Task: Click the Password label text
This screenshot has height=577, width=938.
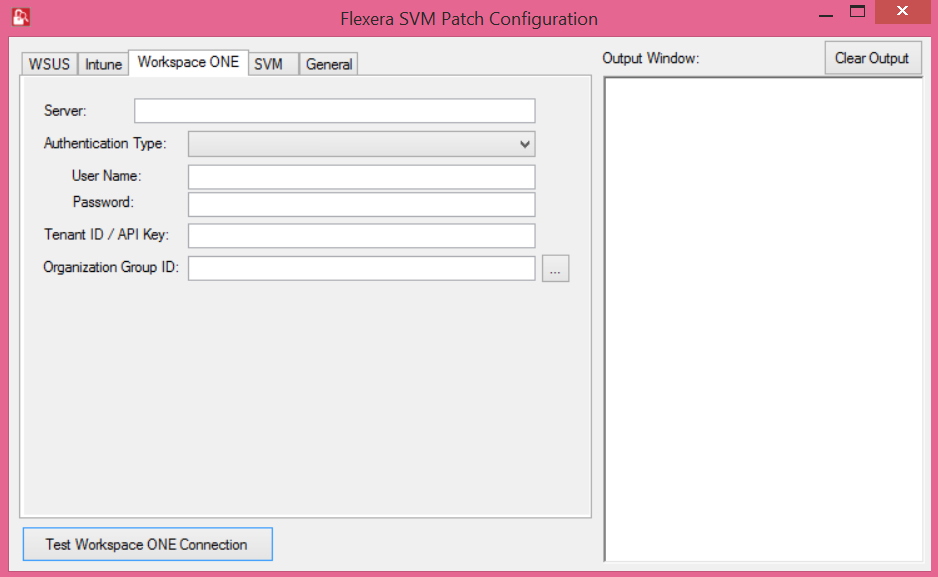Action: [x=103, y=202]
